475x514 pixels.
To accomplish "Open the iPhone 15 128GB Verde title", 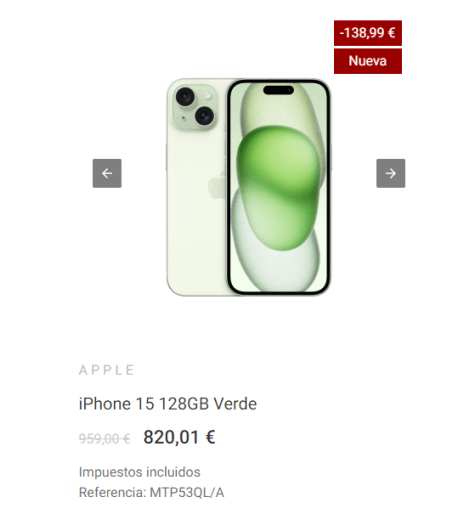I will point(168,404).
